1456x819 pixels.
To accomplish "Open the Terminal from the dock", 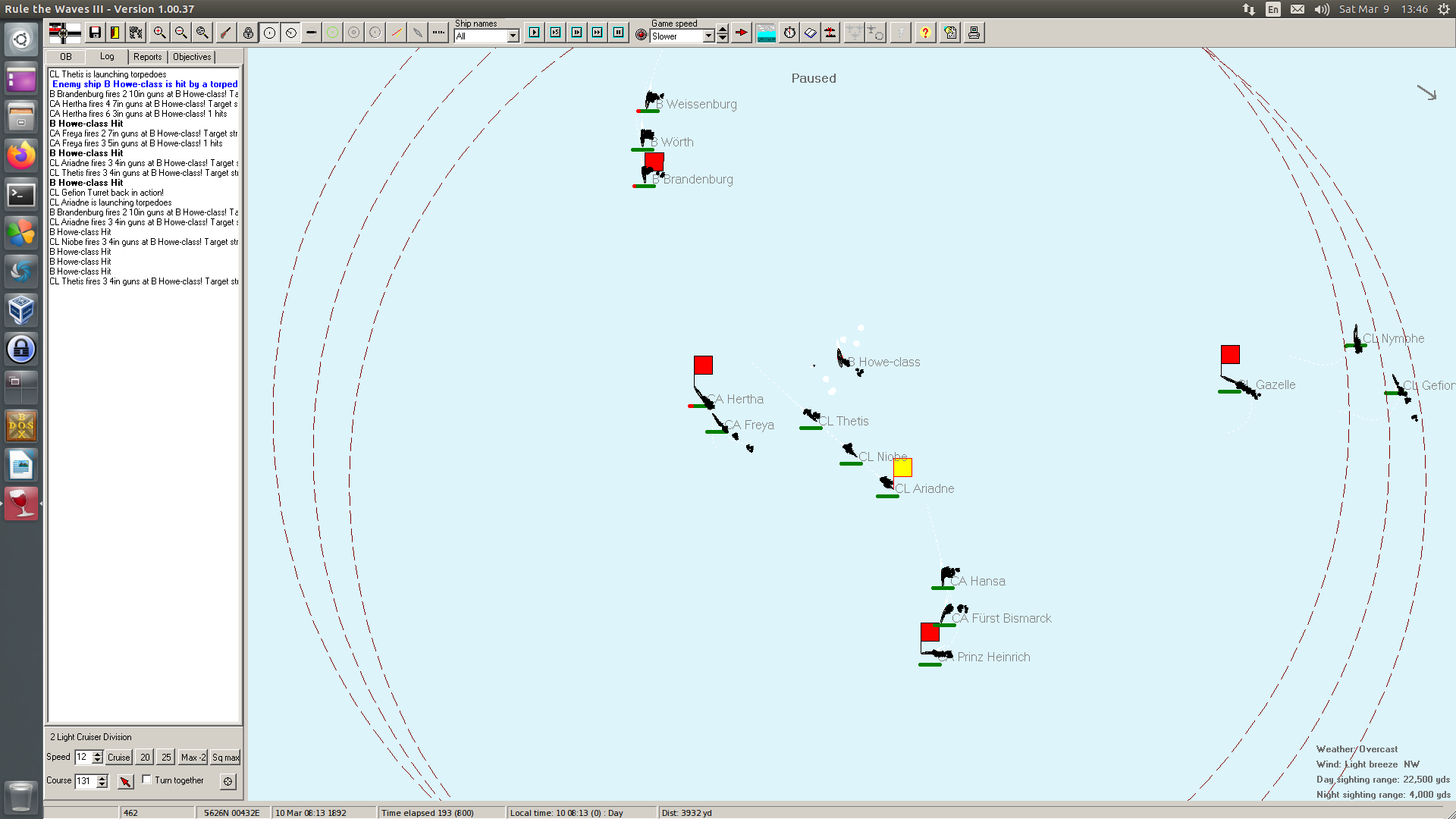I will pyautogui.click(x=21, y=195).
